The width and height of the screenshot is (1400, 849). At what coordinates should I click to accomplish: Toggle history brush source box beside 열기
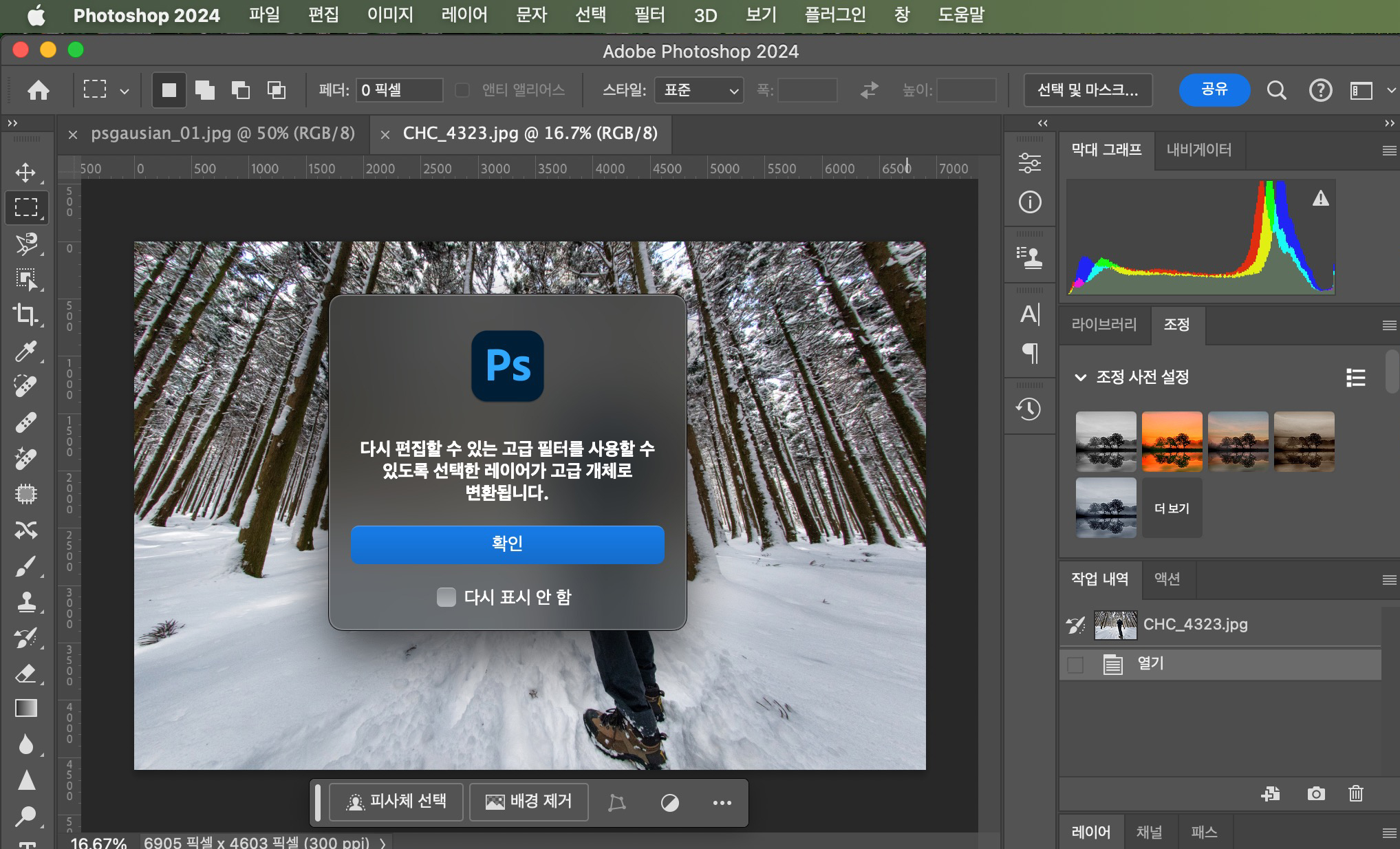click(1075, 665)
